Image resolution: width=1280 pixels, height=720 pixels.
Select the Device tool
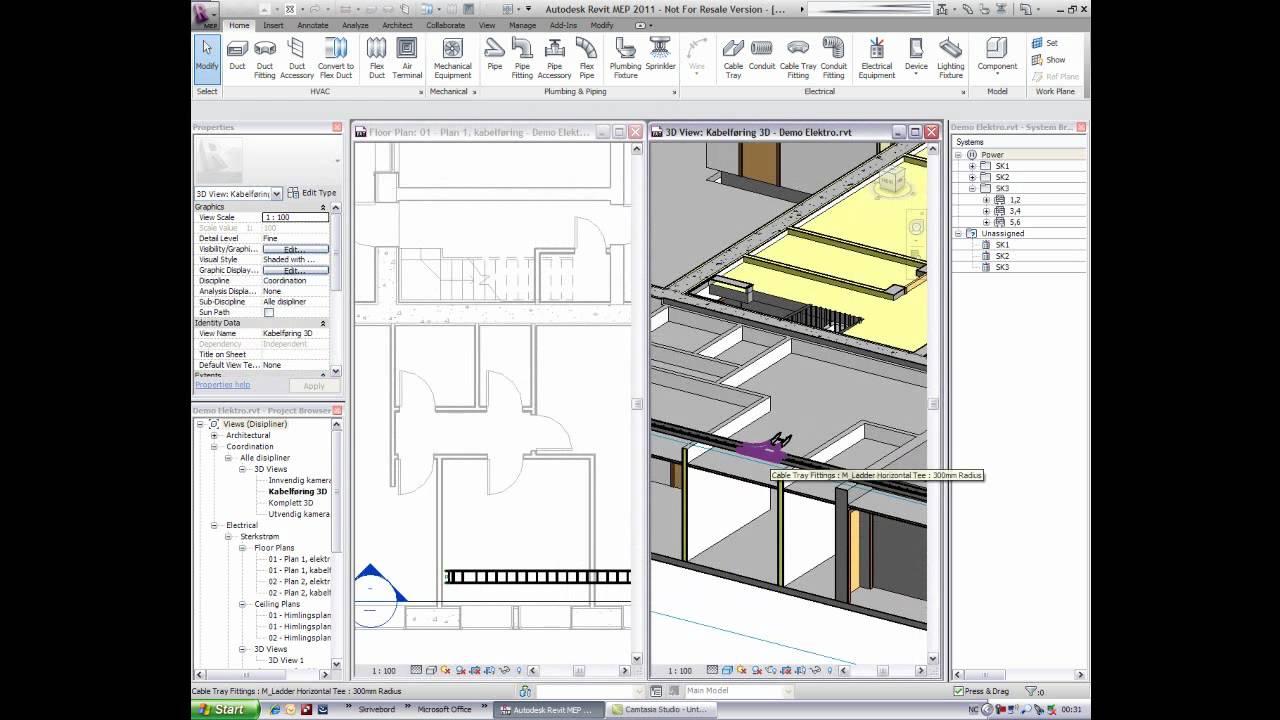tap(916, 58)
